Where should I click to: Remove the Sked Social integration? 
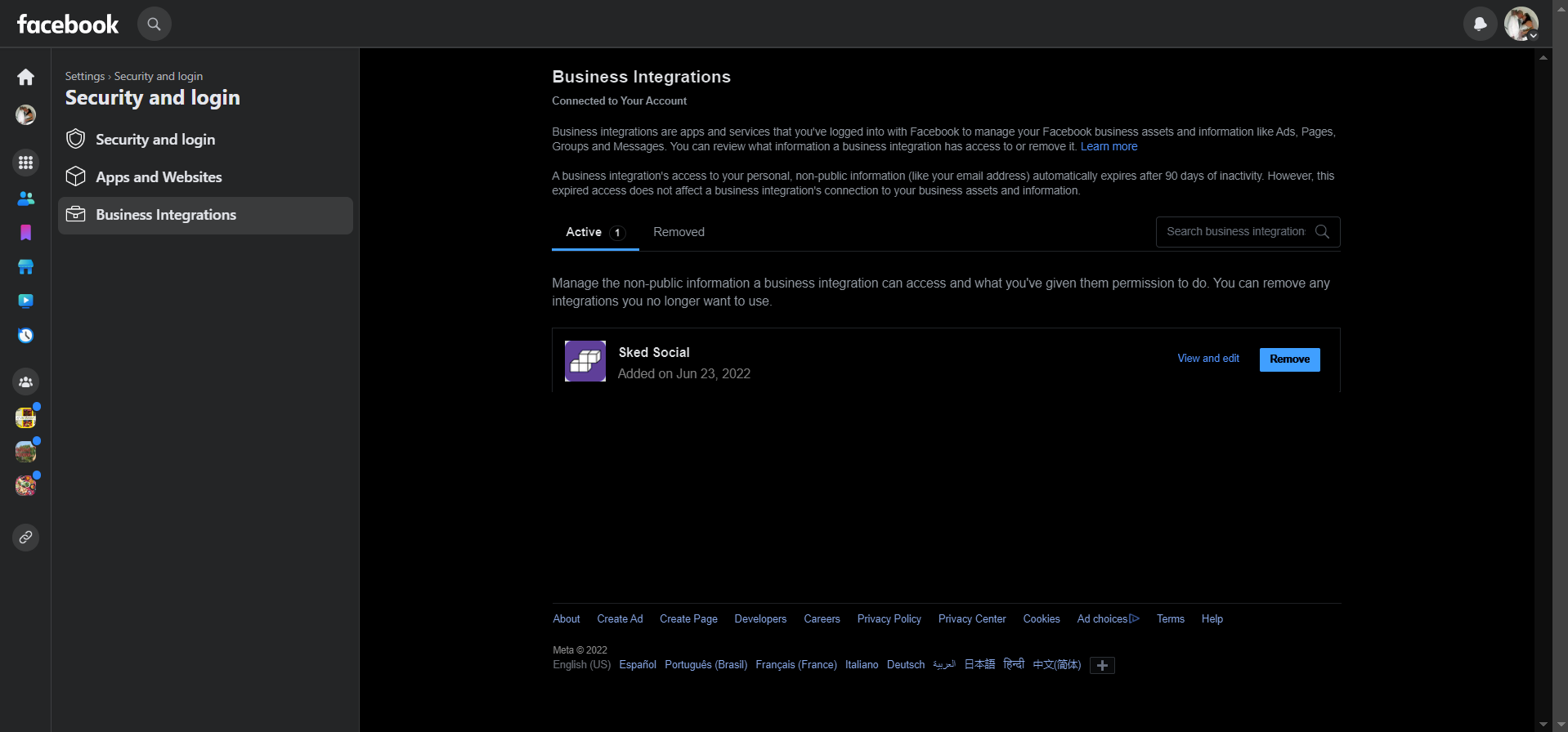pos(1289,359)
